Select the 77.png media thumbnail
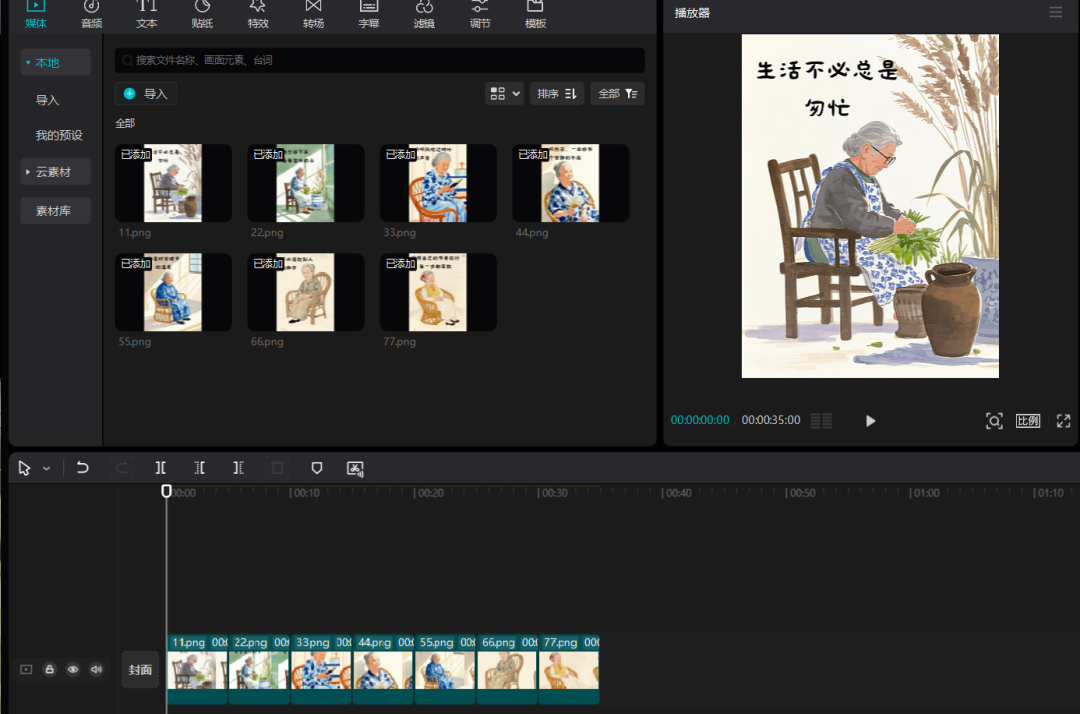This screenshot has width=1080, height=714. click(438, 292)
